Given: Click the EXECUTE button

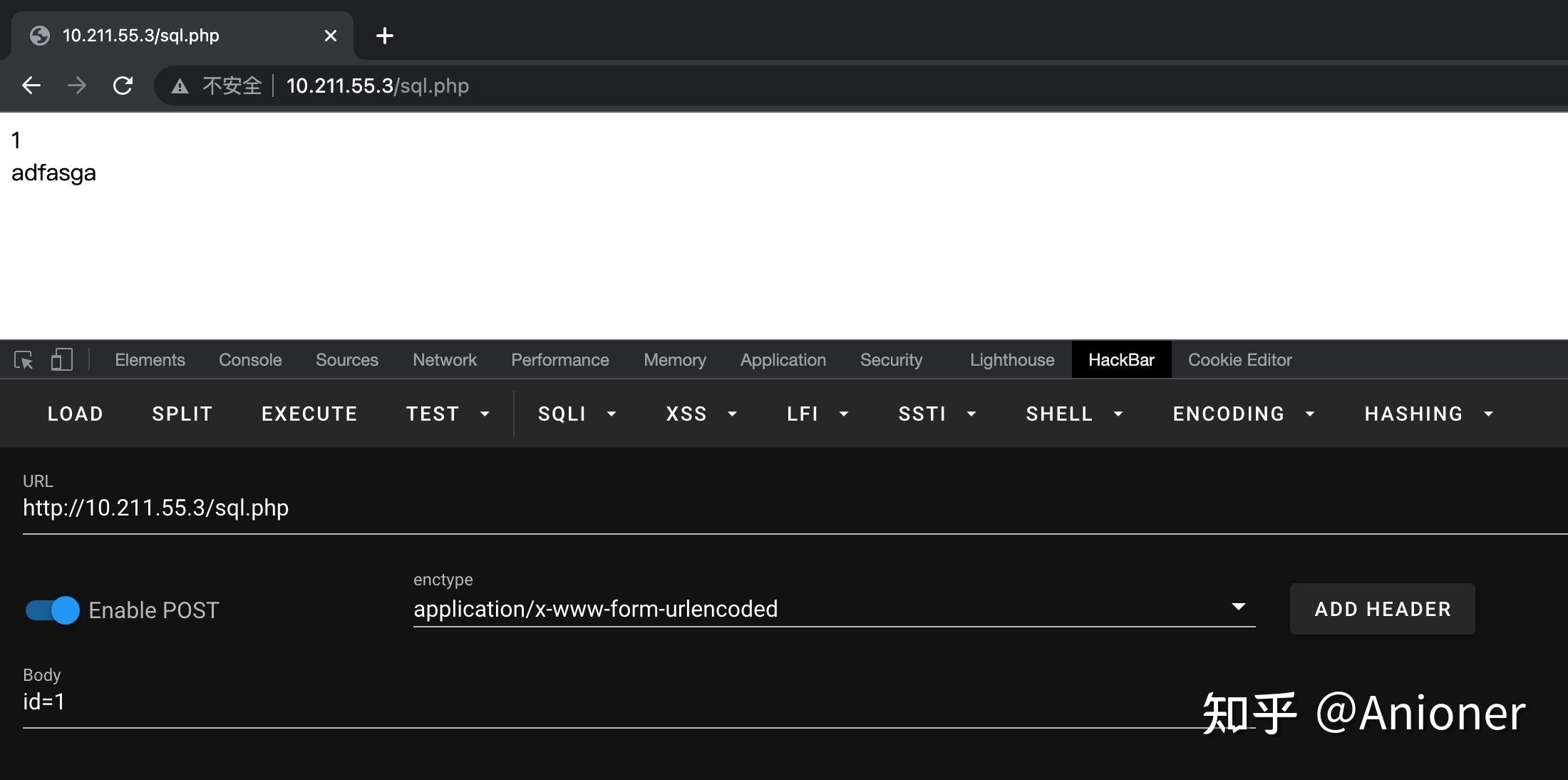Looking at the screenshot, I should tap(309, 414).
